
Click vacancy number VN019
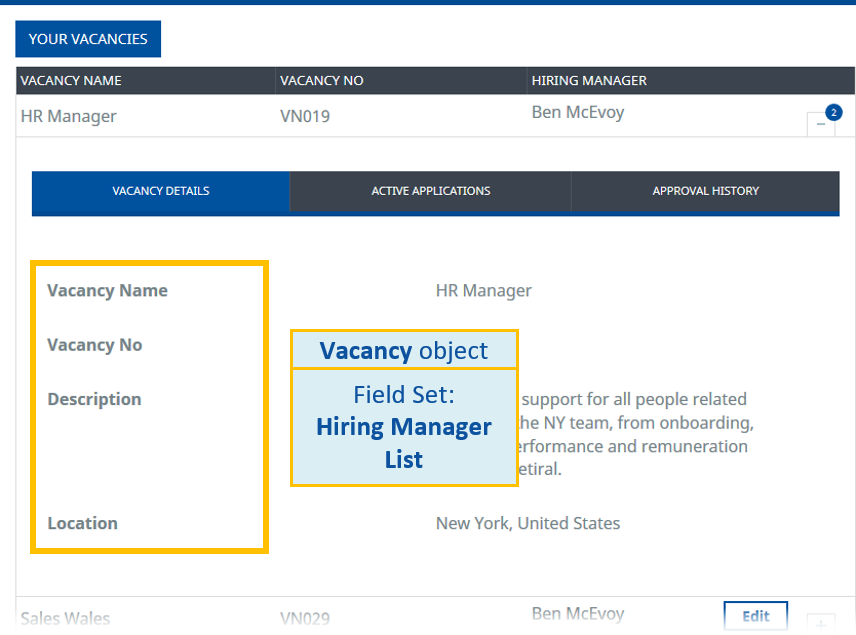305,116
